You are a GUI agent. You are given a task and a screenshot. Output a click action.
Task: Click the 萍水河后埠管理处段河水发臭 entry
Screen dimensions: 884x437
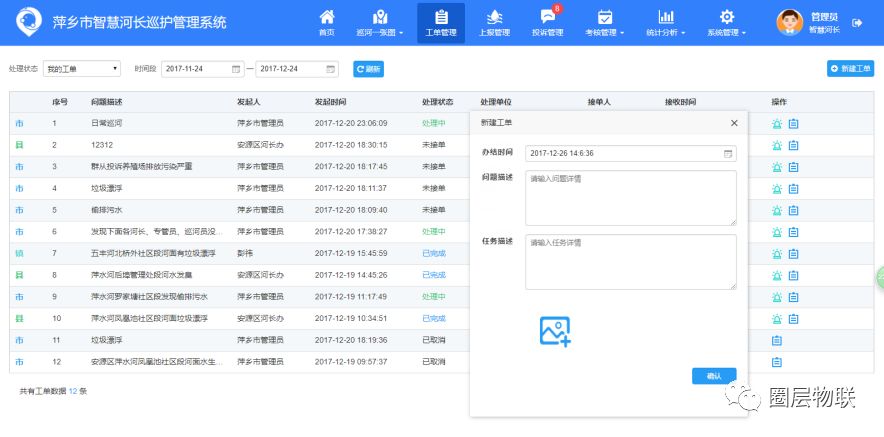(142, 275)
